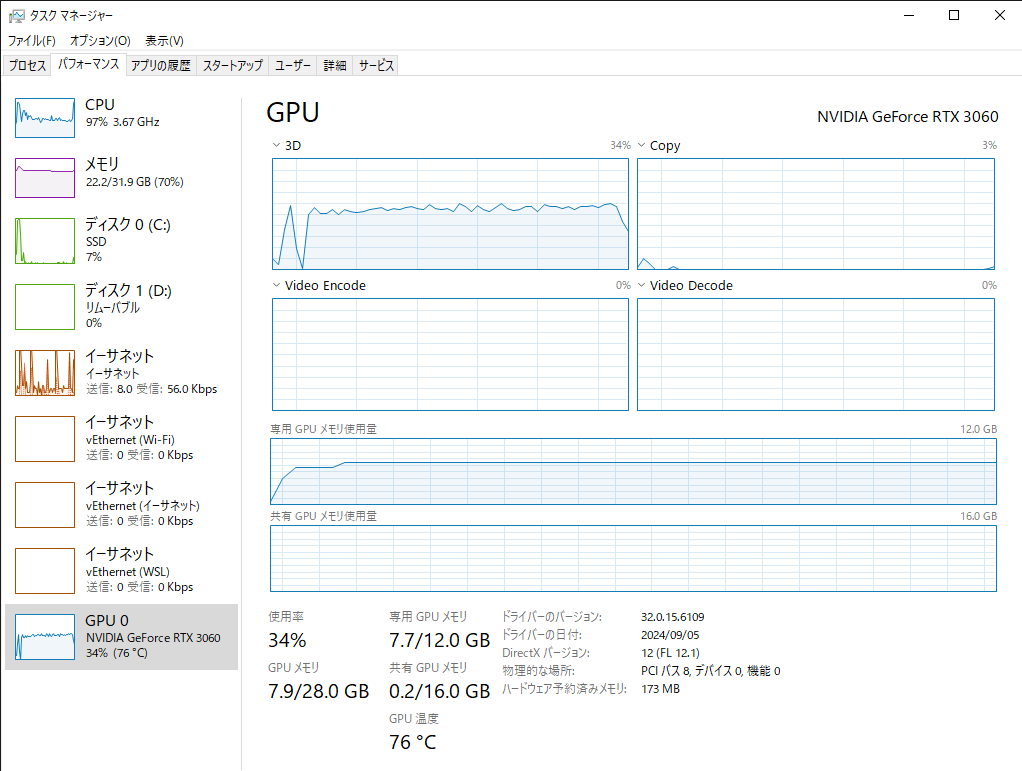Click the Video Encode usage graph

[x=450, y=355]
